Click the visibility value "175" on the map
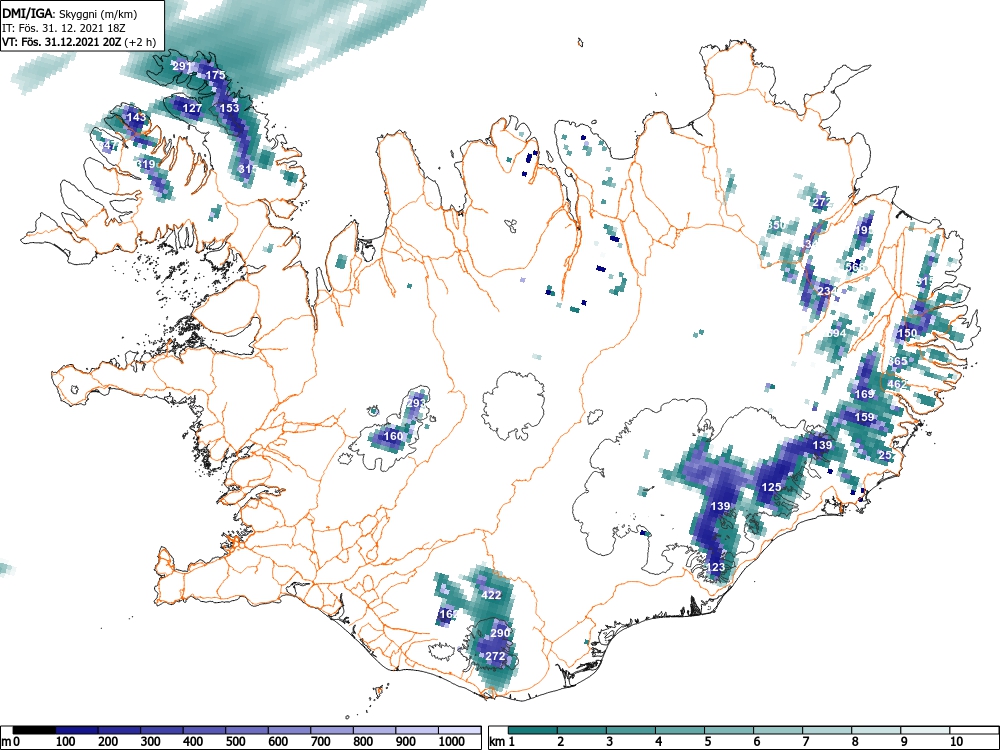Screen dimensions: 1000x750 216,75
